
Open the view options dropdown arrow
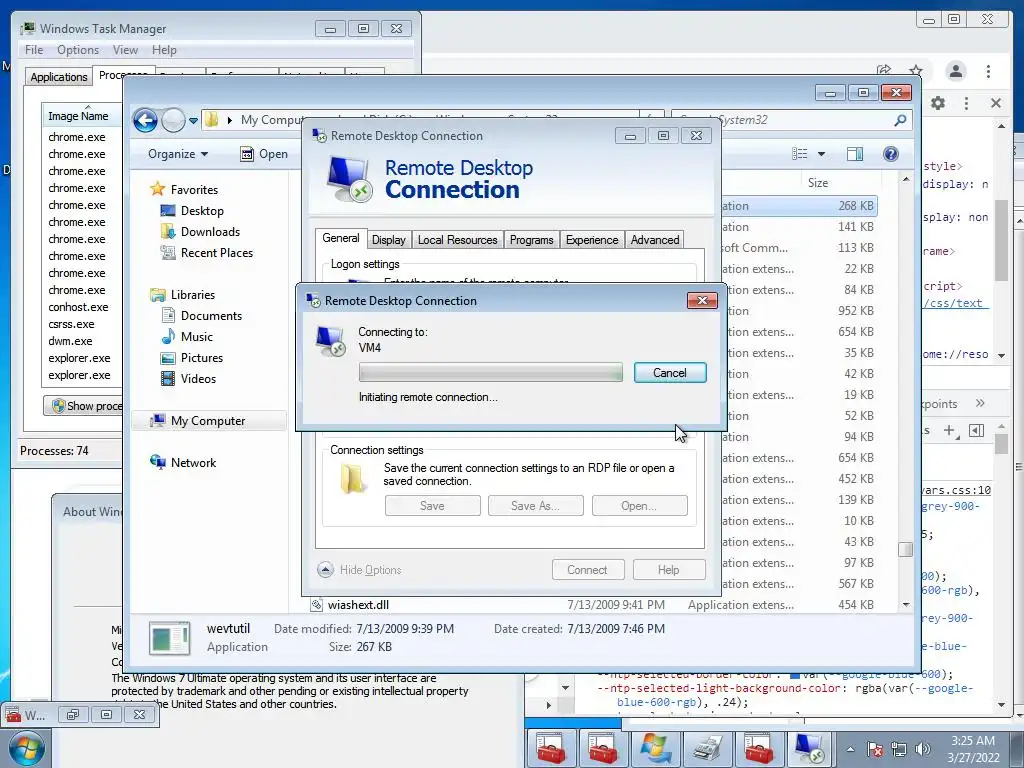822,153
